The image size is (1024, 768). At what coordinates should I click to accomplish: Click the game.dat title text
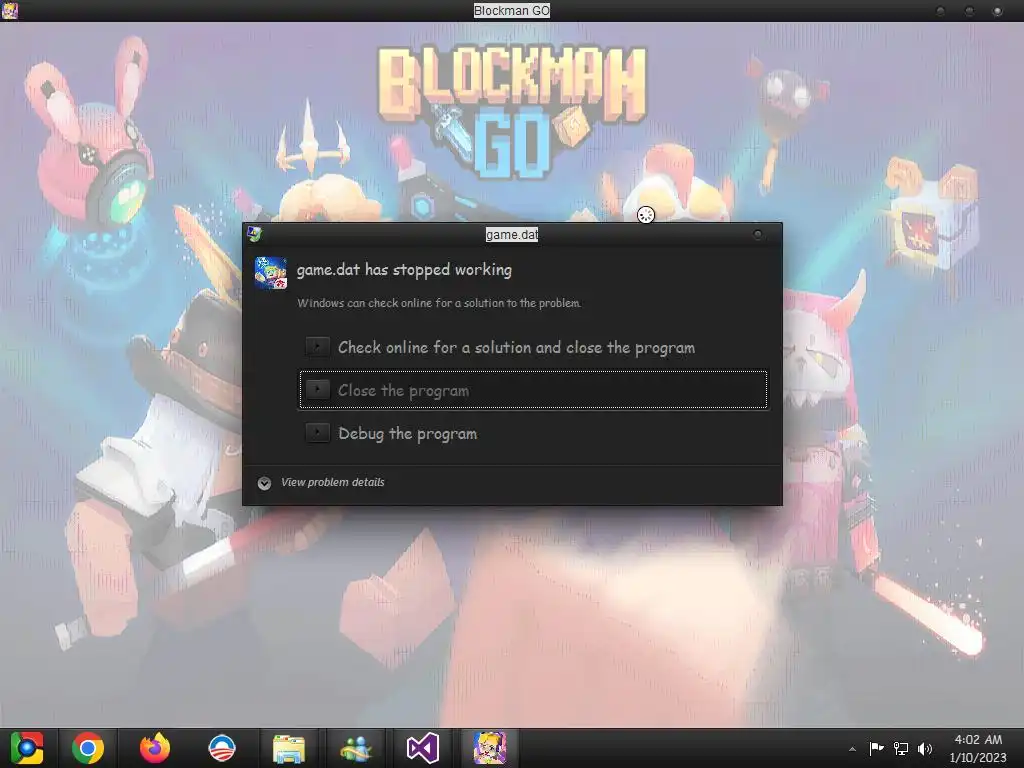512,234
